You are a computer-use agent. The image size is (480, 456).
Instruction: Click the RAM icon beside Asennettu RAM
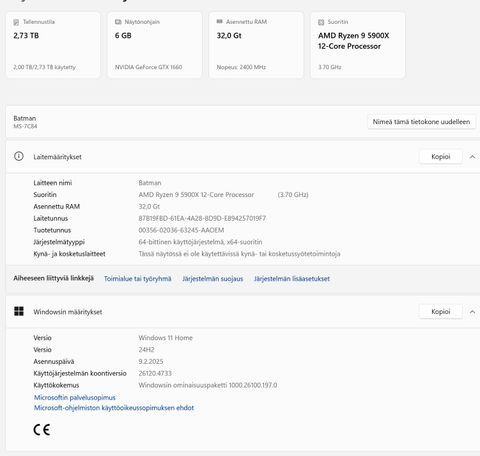(219, 21)
